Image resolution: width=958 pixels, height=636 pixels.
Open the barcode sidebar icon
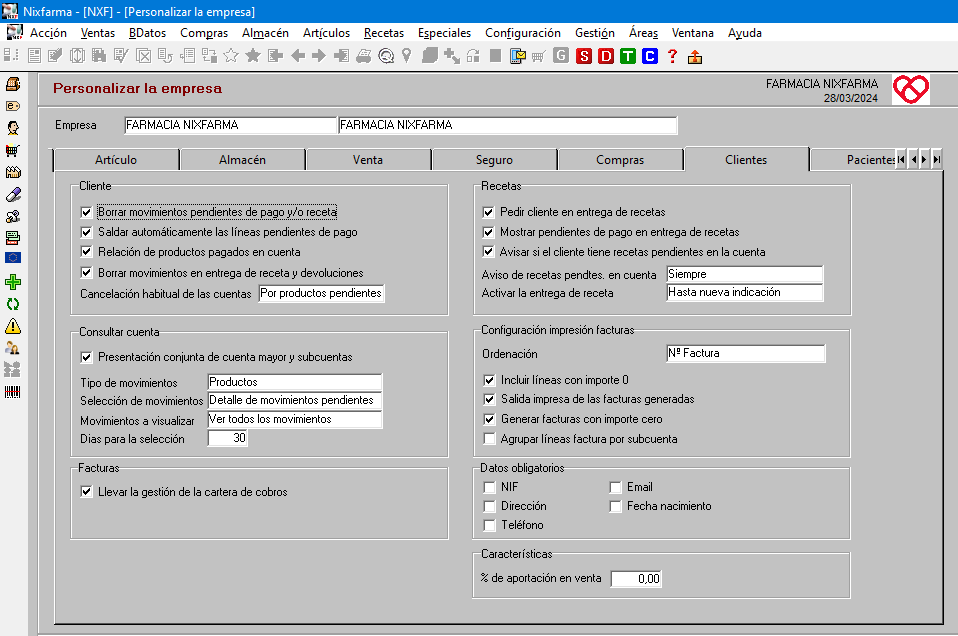click(x=13, y=392)
